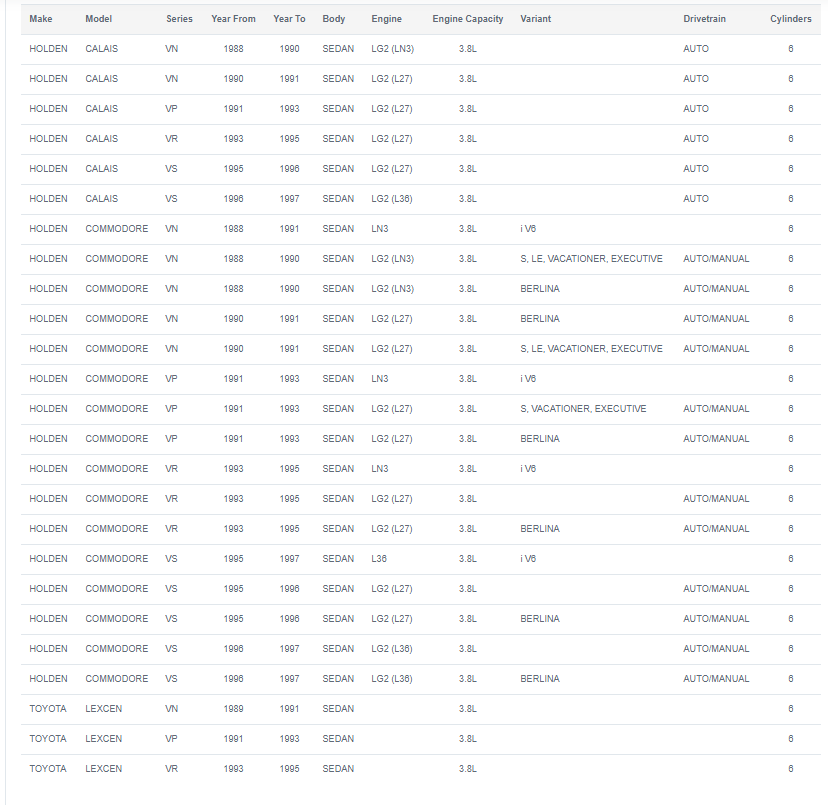Click LEXCEN in the VR 1993 row
The width and height of the screenshot is (828, 805).
point(104,769)
